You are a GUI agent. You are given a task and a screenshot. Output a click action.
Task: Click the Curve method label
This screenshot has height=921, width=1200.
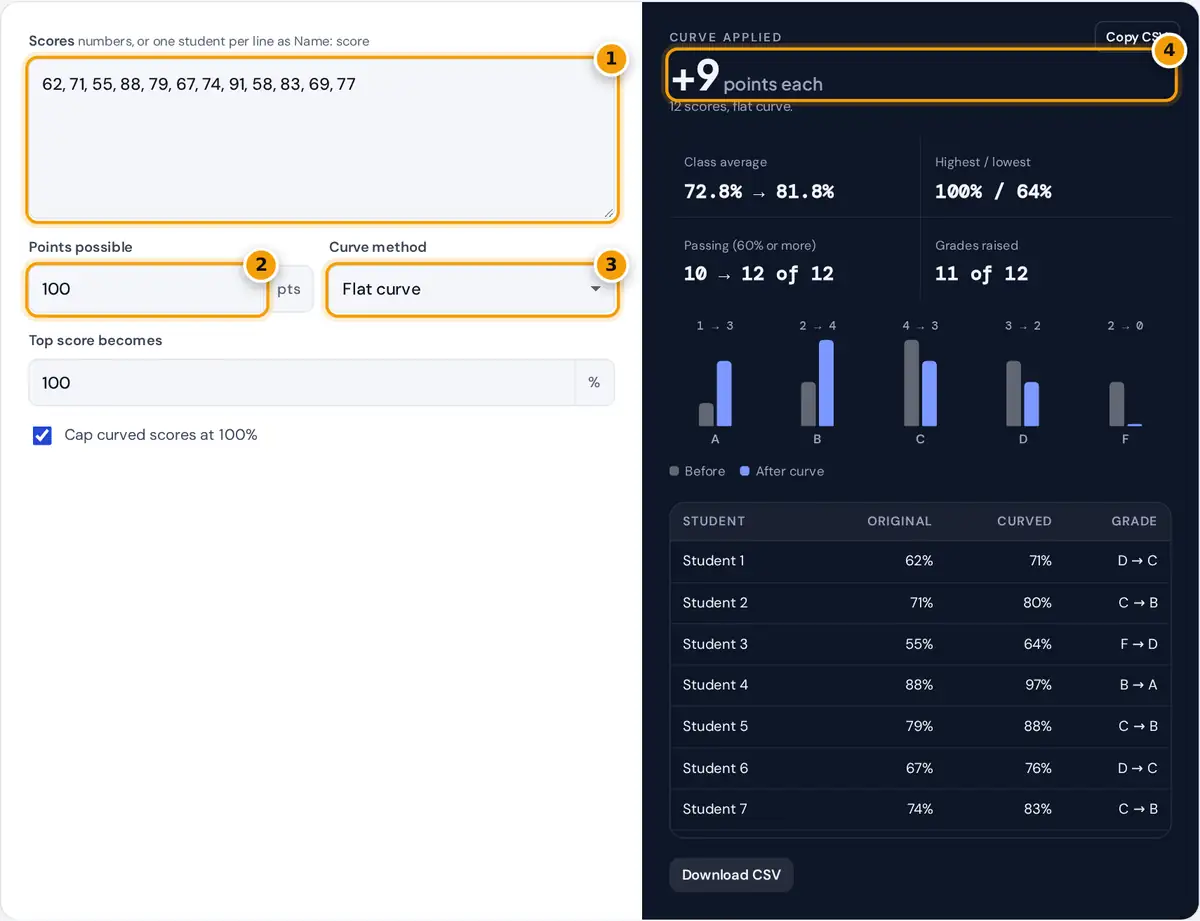pyautogui.click(x=378, y=247)
